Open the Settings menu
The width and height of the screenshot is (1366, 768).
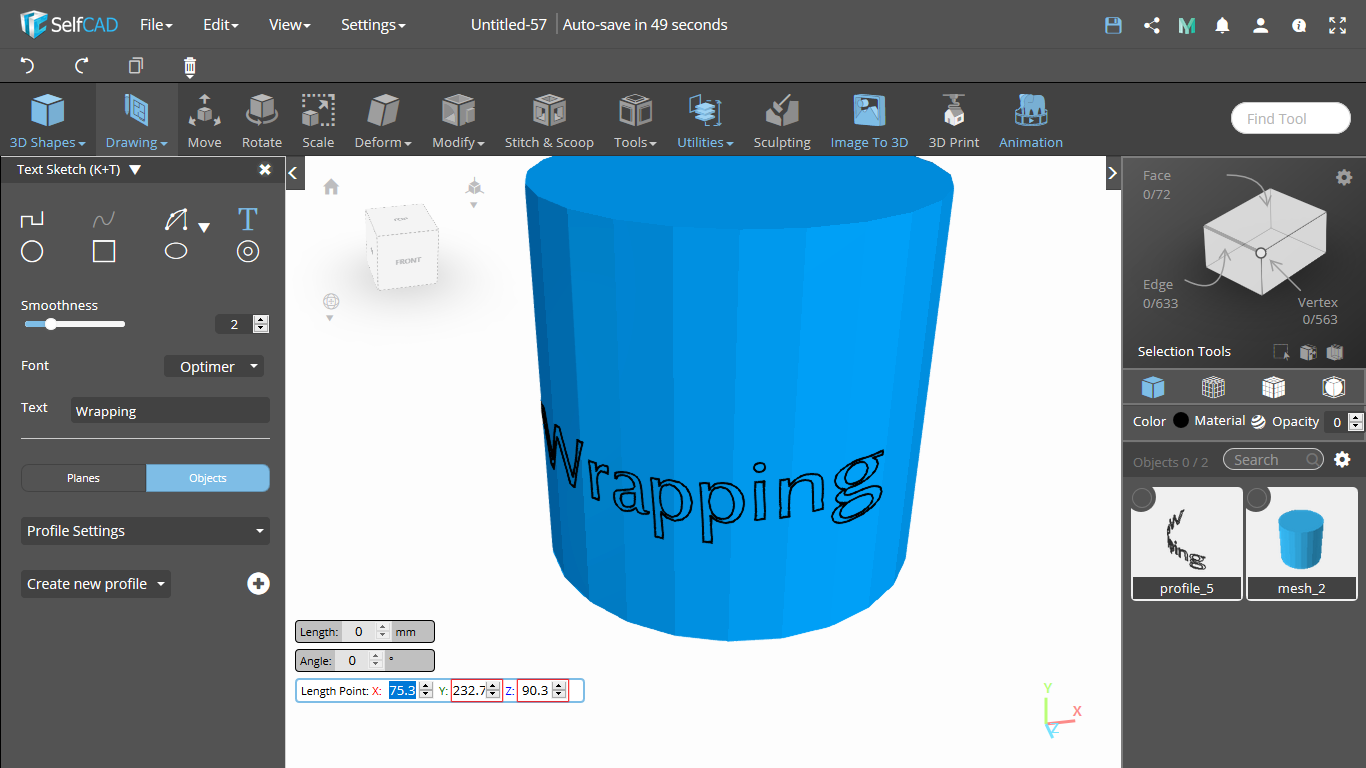coord(373,25)
